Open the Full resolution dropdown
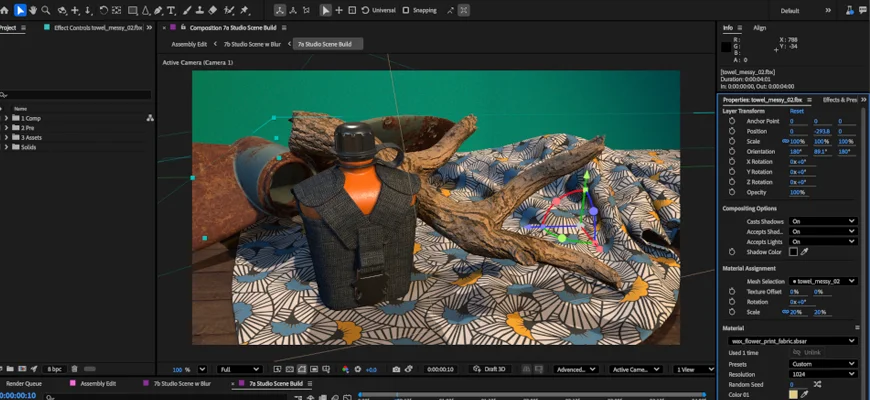 [x=240, y=369]
